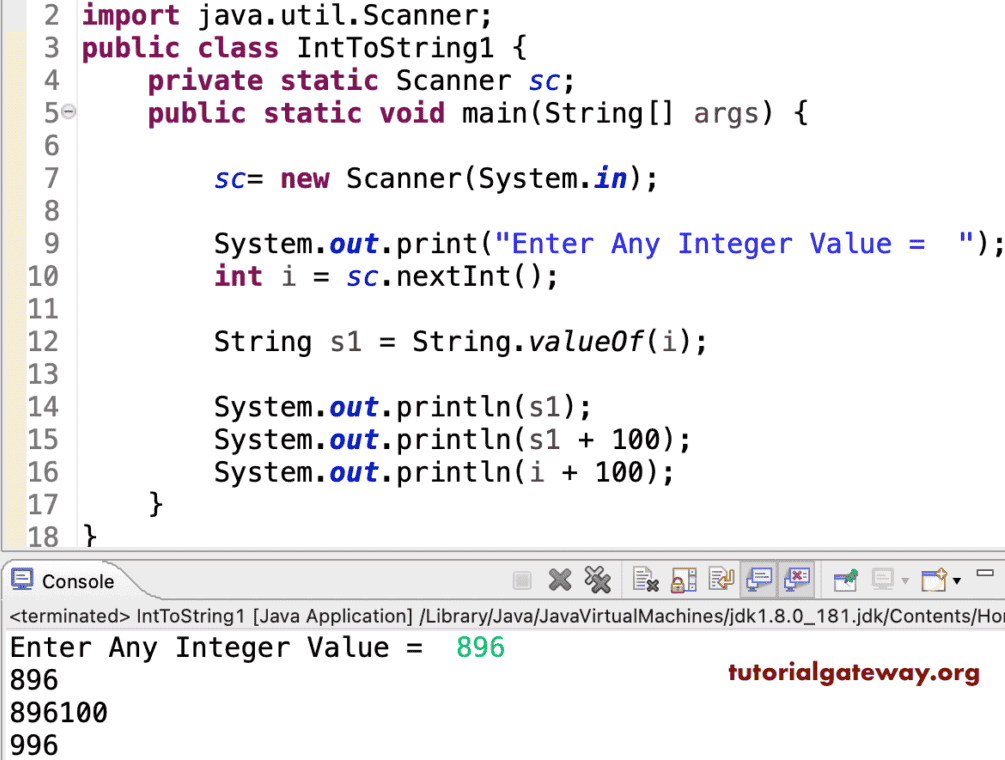Click the Remove Launch icon
This screenshot has width=1005, height=760.
560,578
